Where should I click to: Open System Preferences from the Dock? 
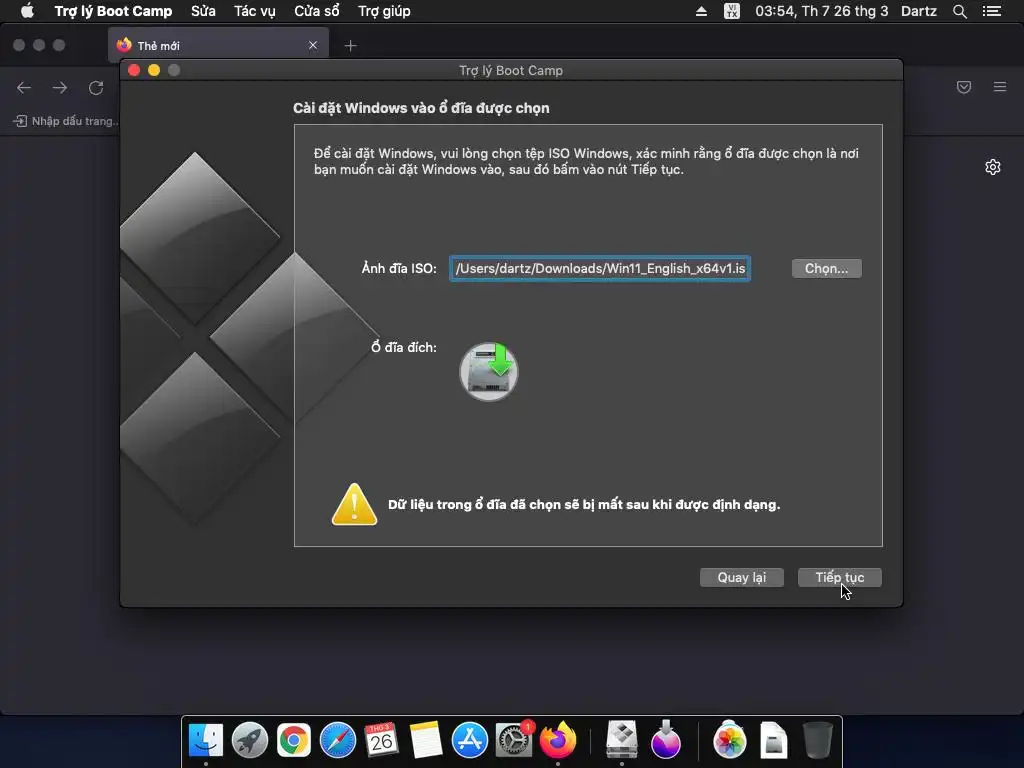(514, 740)
